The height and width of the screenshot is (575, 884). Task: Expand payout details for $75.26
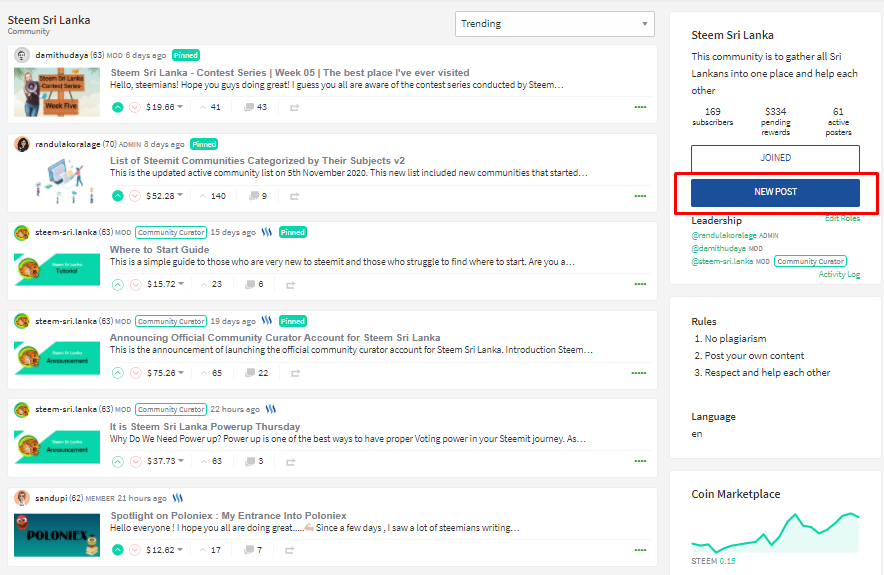point(165,373)
